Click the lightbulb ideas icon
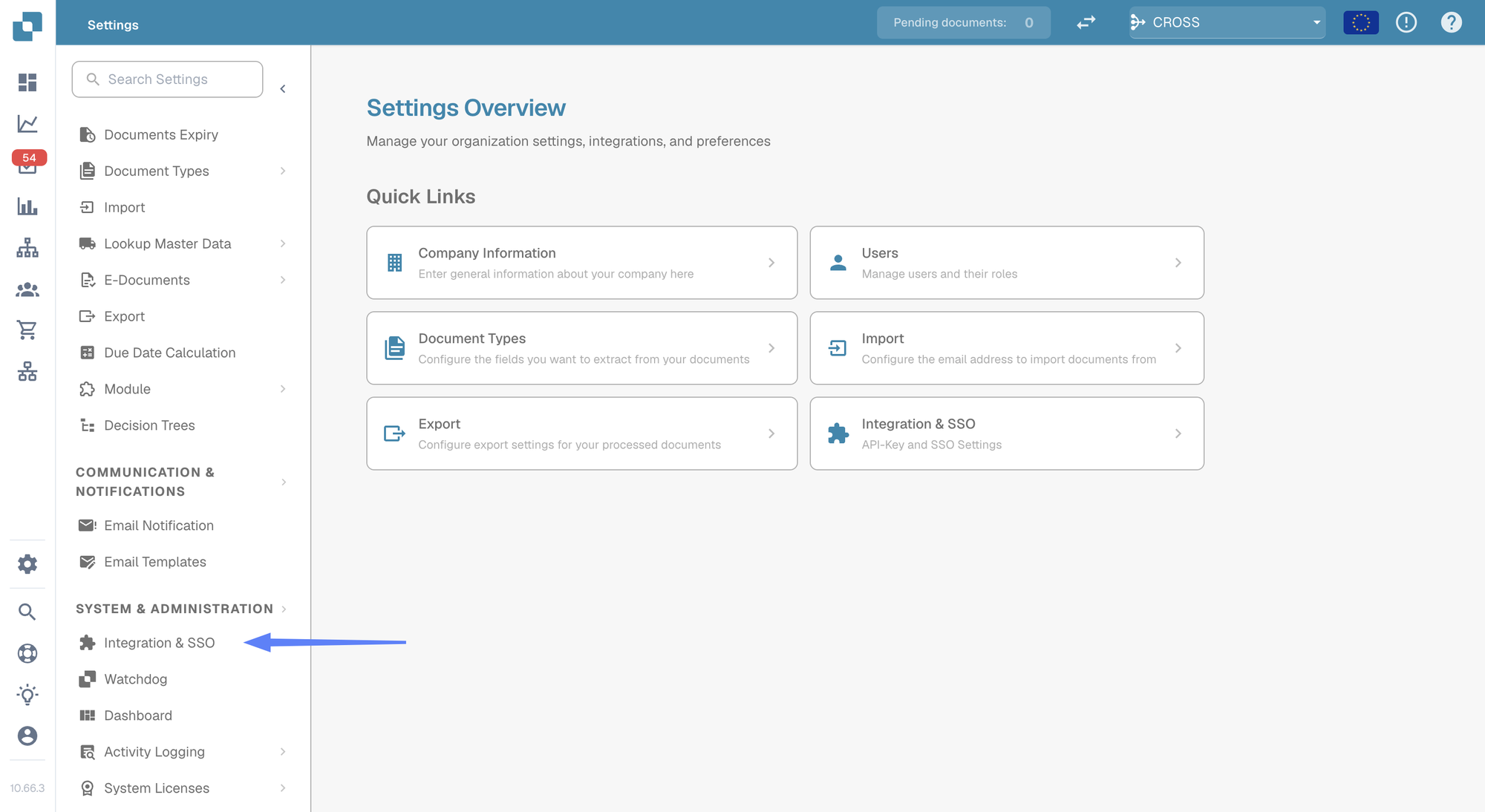 pyautogui.click(x=27, y=695)
